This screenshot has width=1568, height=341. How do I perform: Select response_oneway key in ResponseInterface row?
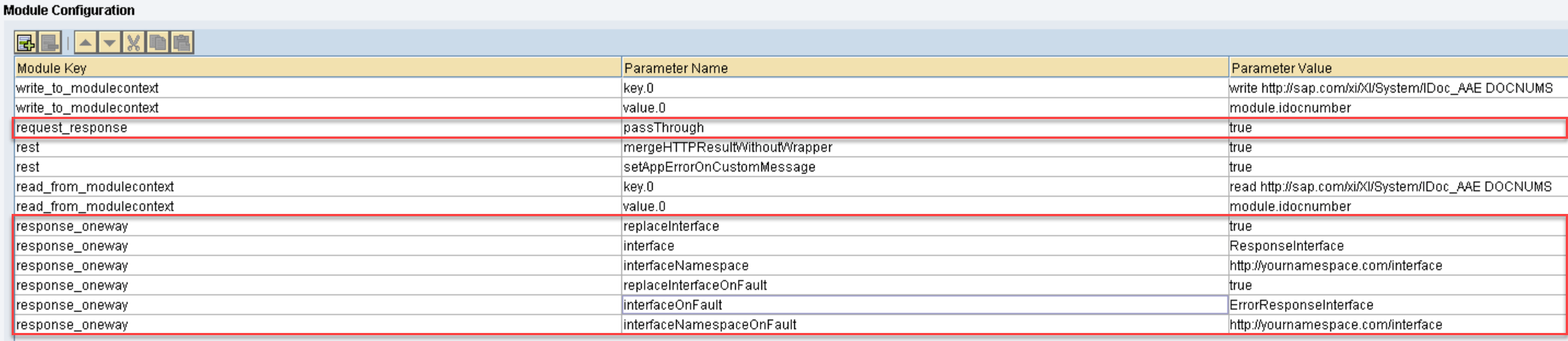click(318, 246)
